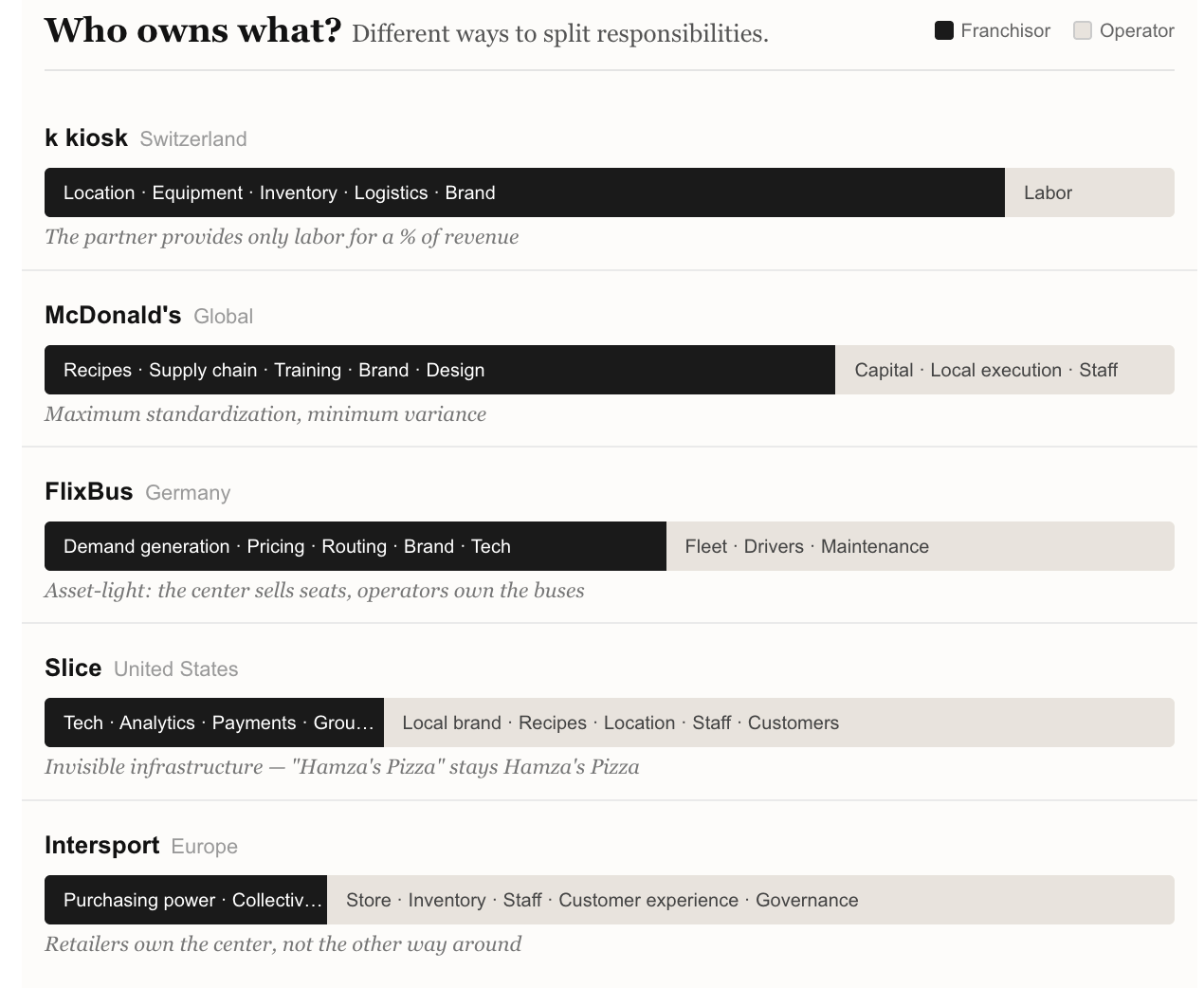Select k kiosk operator bar 'Labor'
Screen dimensions: 1204x988
point(1089,192)
